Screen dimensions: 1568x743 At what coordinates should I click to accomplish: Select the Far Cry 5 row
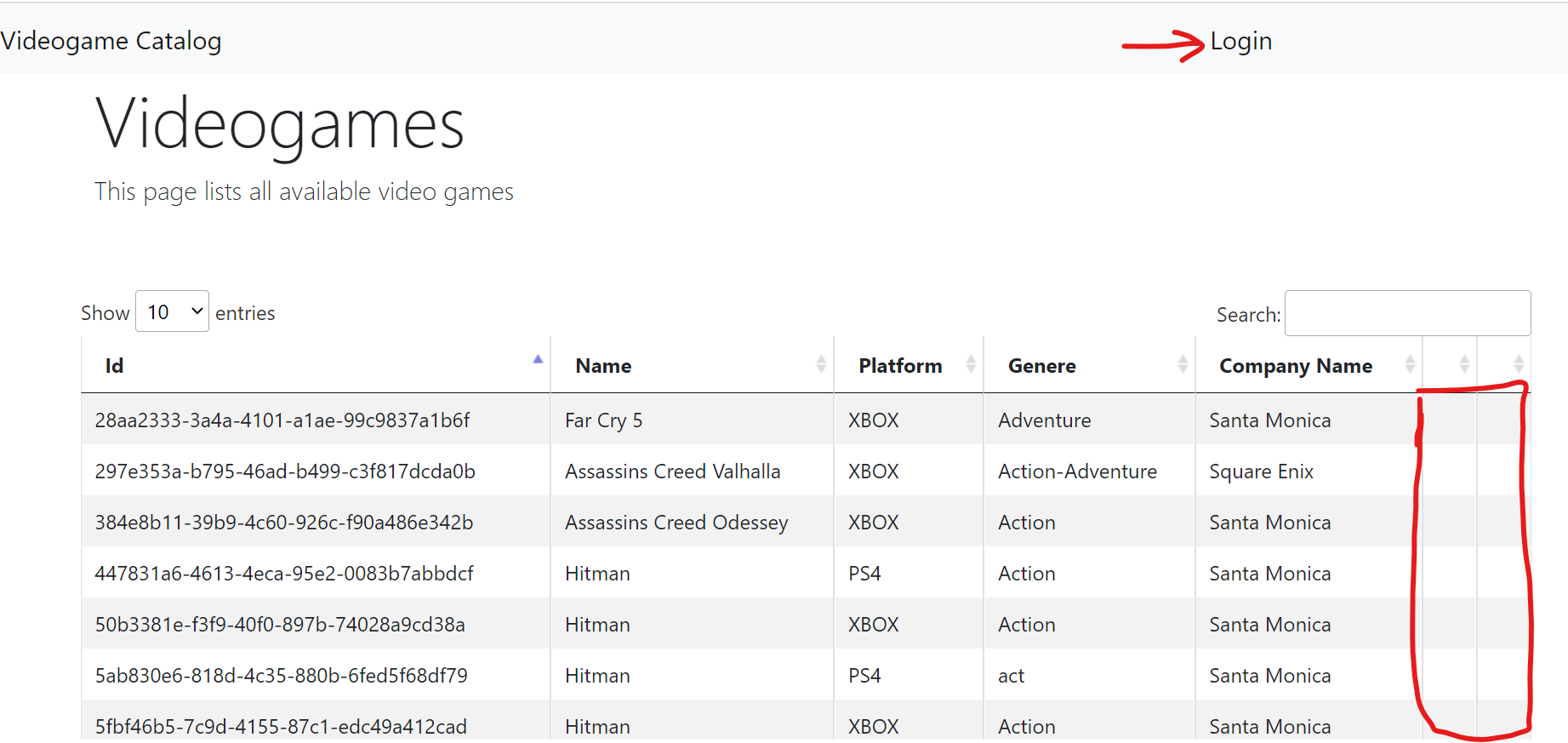pyautogui.click(x=603, y=420)
